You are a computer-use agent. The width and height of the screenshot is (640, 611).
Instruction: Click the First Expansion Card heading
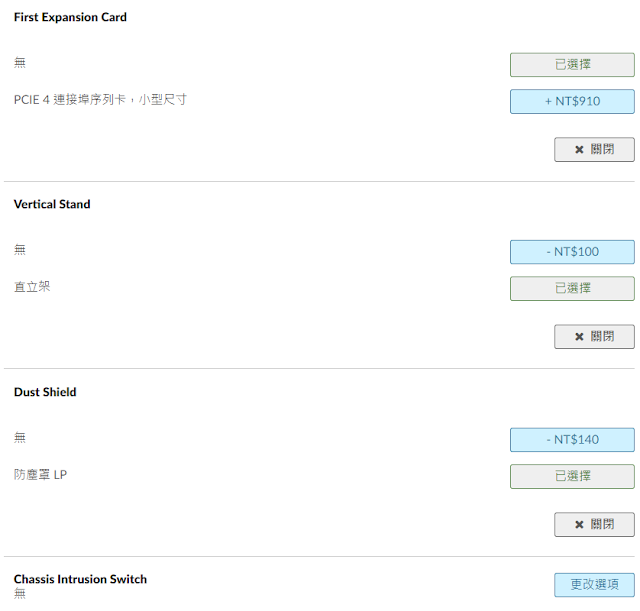tap(70, 17)
